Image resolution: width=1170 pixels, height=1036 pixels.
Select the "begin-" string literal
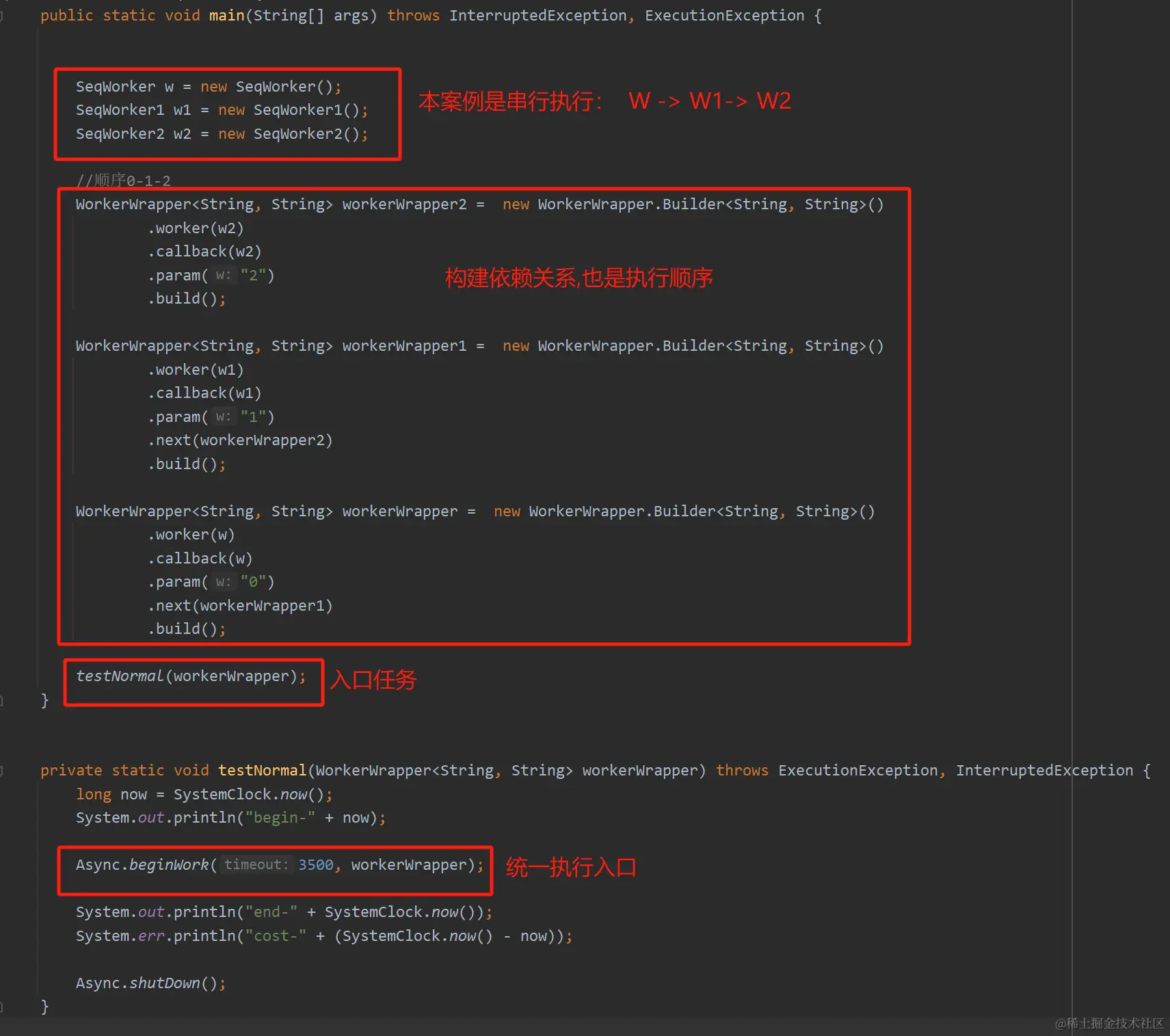pyautogui.click(x=280, y=818)
